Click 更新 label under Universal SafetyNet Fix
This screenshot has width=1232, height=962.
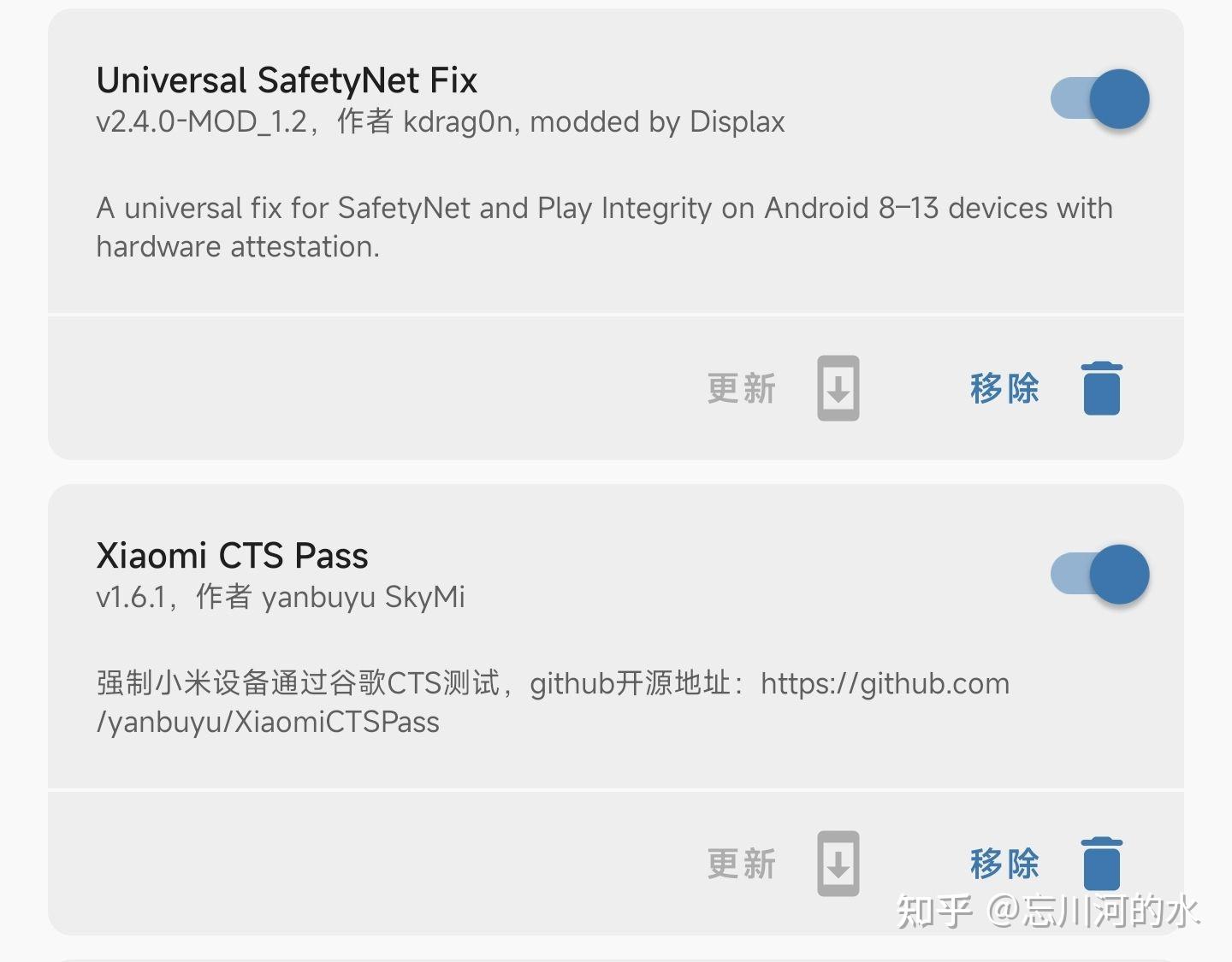point(742,388)
